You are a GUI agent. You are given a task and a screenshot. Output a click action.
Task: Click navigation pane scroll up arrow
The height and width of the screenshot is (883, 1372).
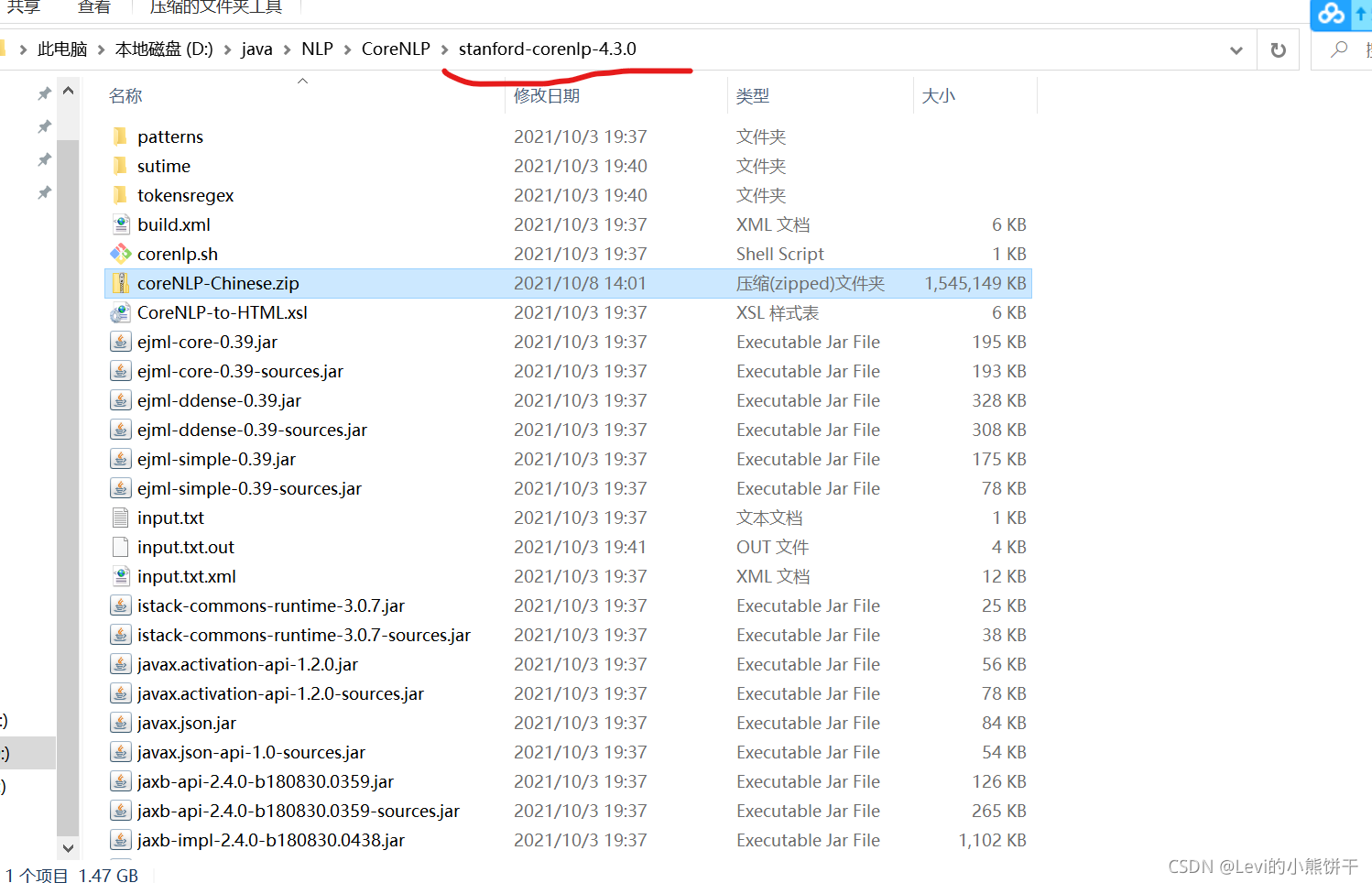tap(68, 91)
